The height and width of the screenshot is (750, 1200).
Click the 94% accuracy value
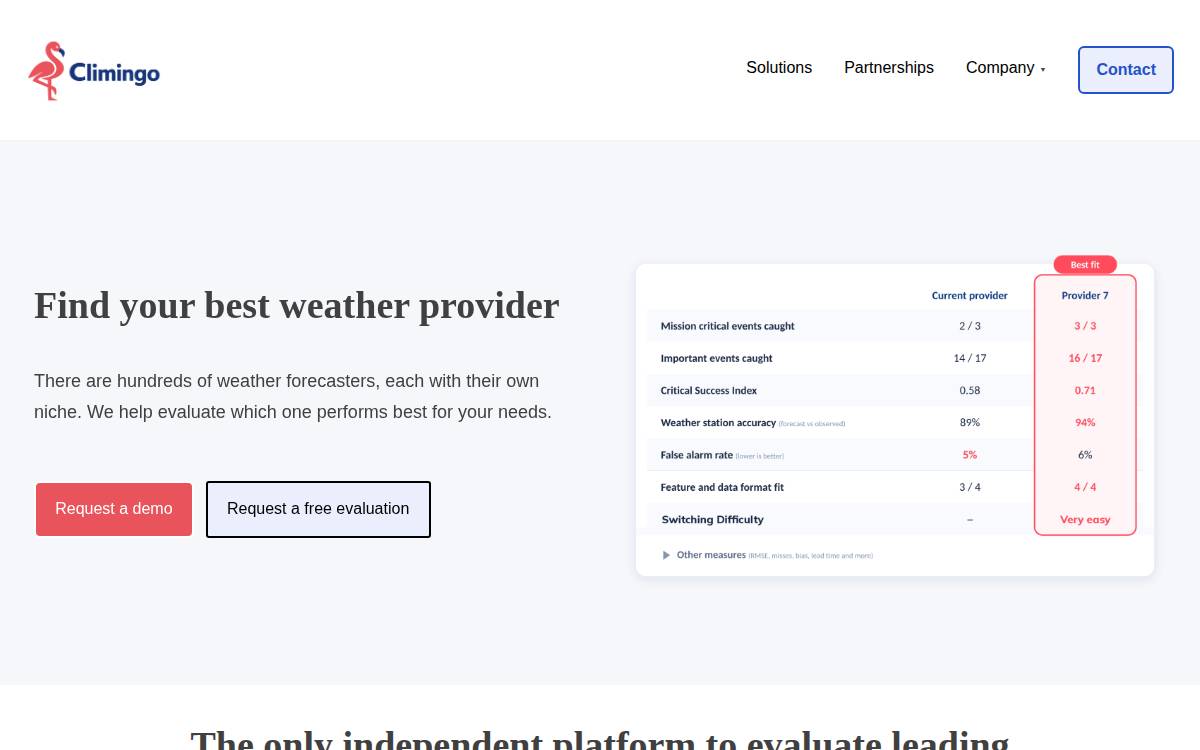[1085, 423]
